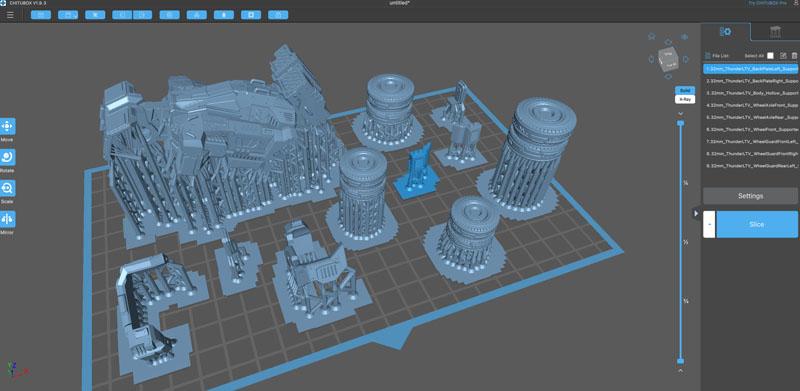Tick the Select All checkbox

(x=770, y=56)
